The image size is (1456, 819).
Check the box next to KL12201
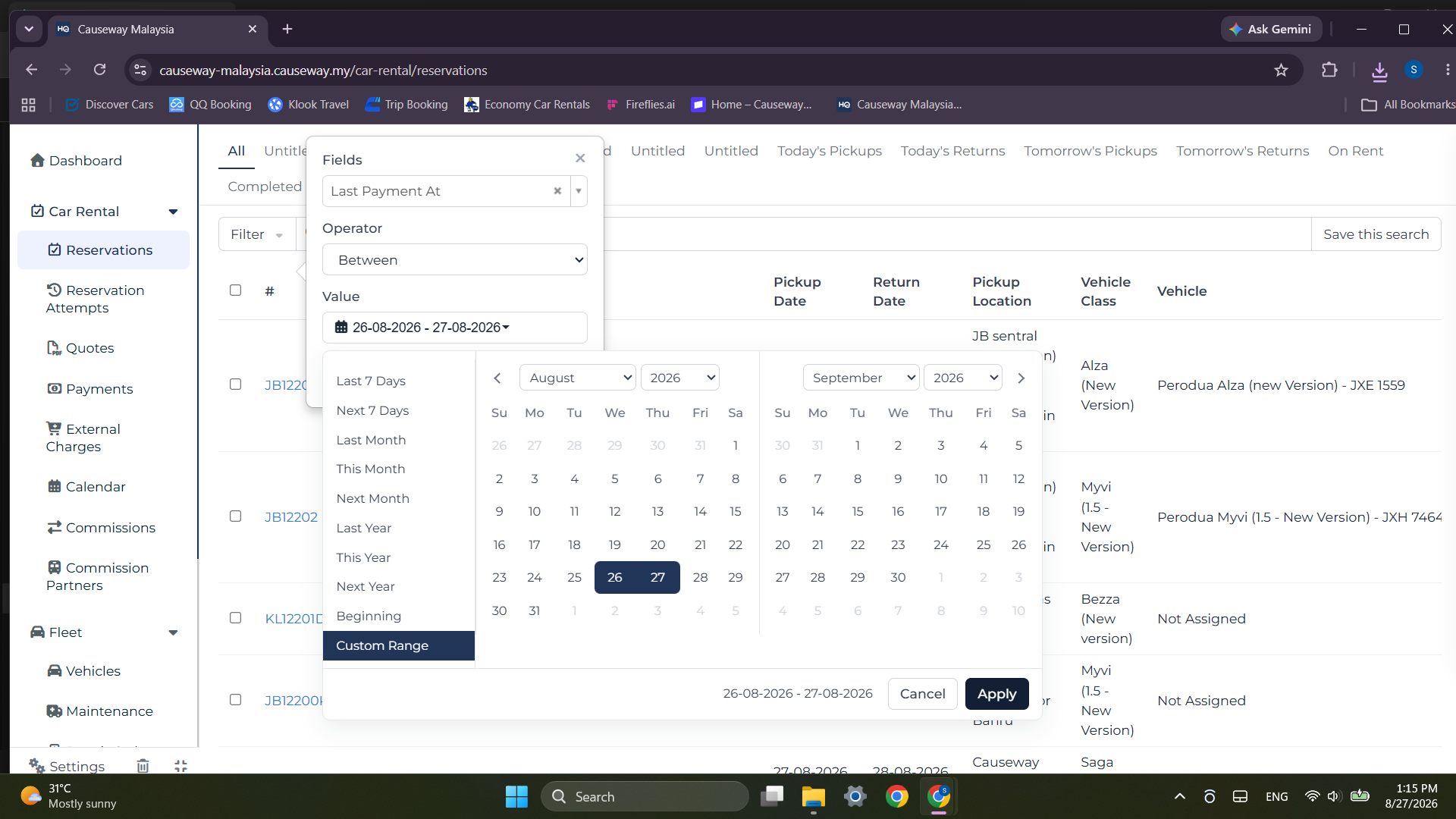[x=236, y=618]
